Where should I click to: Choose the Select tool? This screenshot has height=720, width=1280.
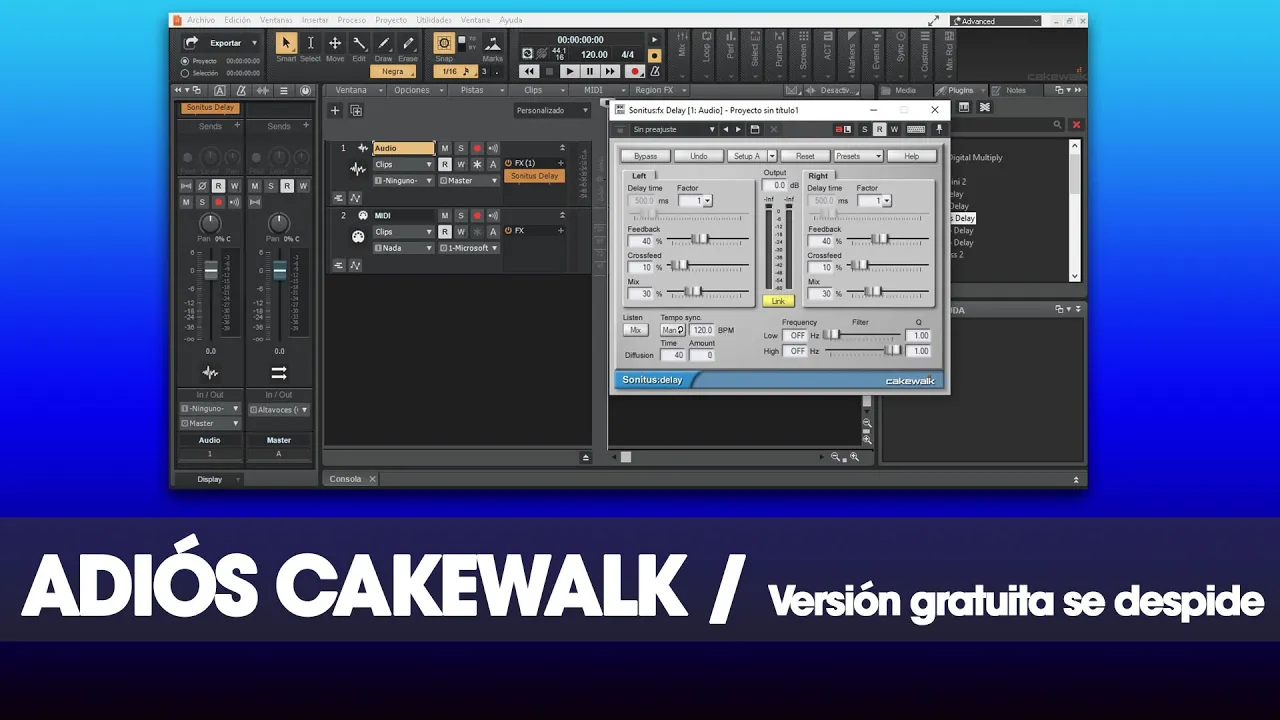click(310, 43)
